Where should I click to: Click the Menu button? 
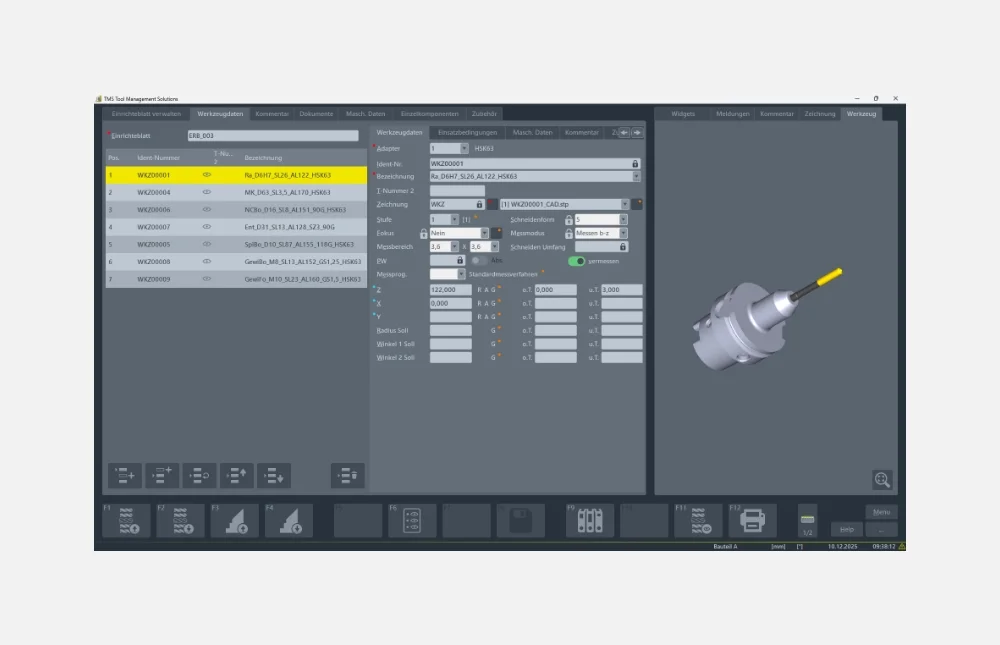pyautogui.click(x=881, y=512)
